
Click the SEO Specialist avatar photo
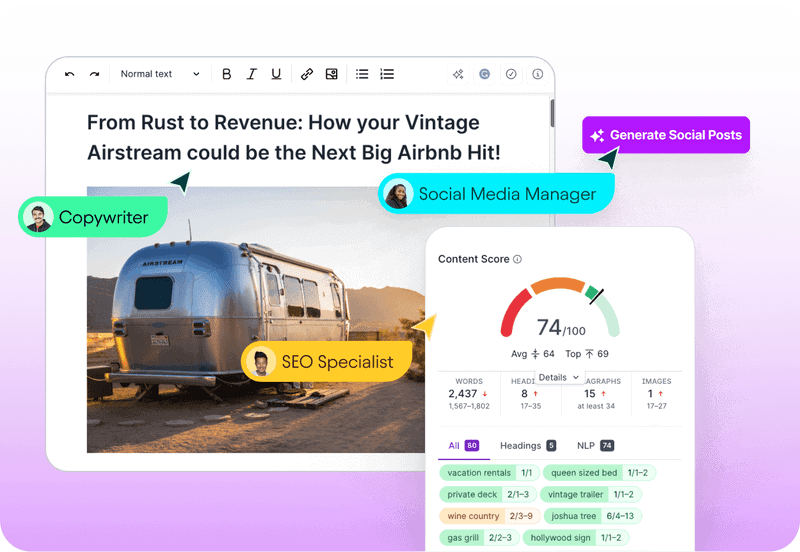261,362
